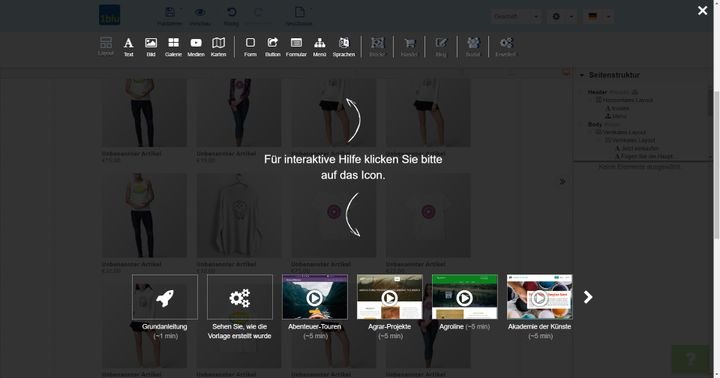Screen dimensions: 720x378
Task: Click the Grundanleitung label
Action: pyautogui.click(x=164, y=327)
